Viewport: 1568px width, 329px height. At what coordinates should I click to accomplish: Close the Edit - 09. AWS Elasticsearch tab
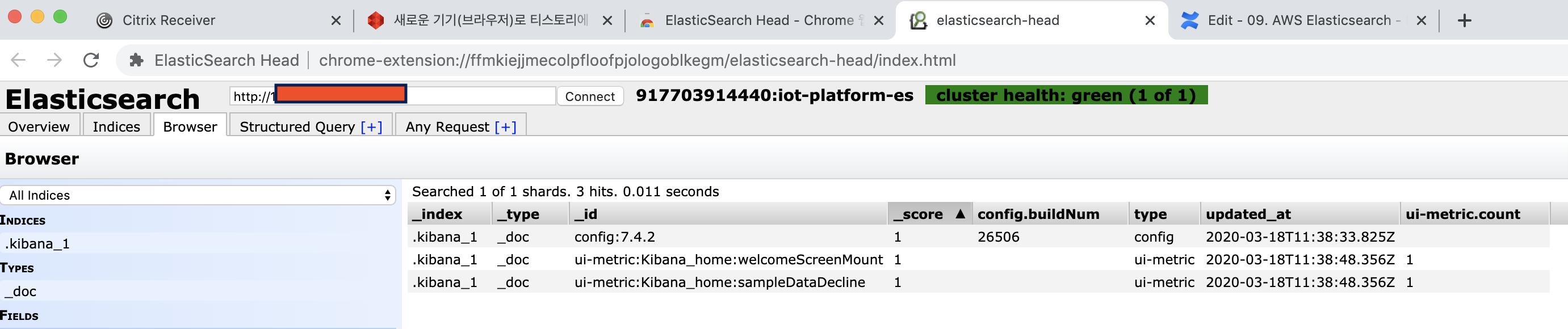[1422, 20]
